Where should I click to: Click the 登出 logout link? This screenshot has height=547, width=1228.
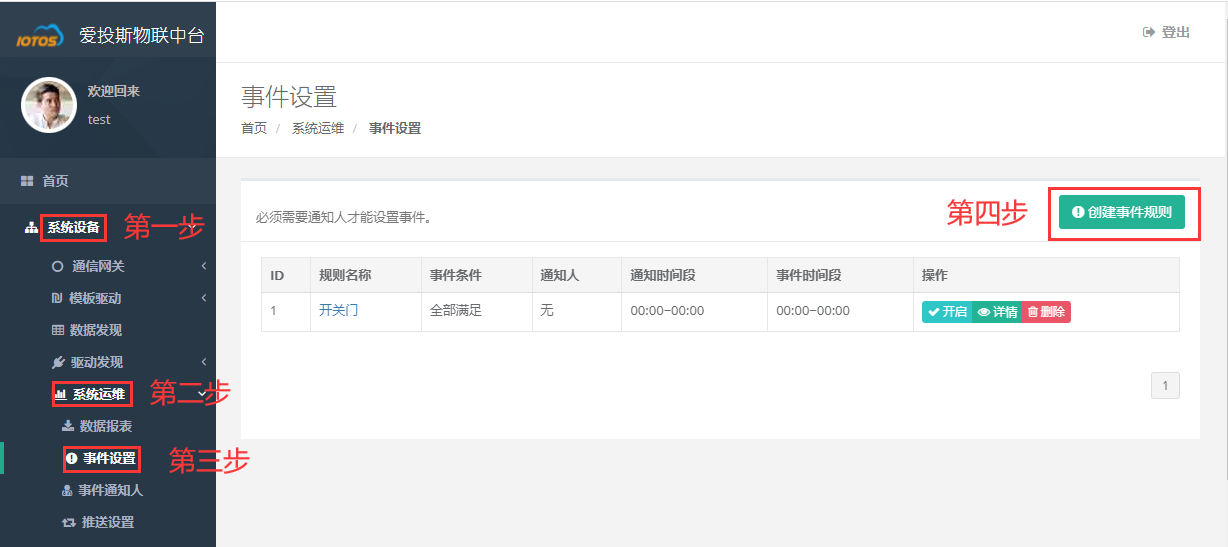(1175, 32)
